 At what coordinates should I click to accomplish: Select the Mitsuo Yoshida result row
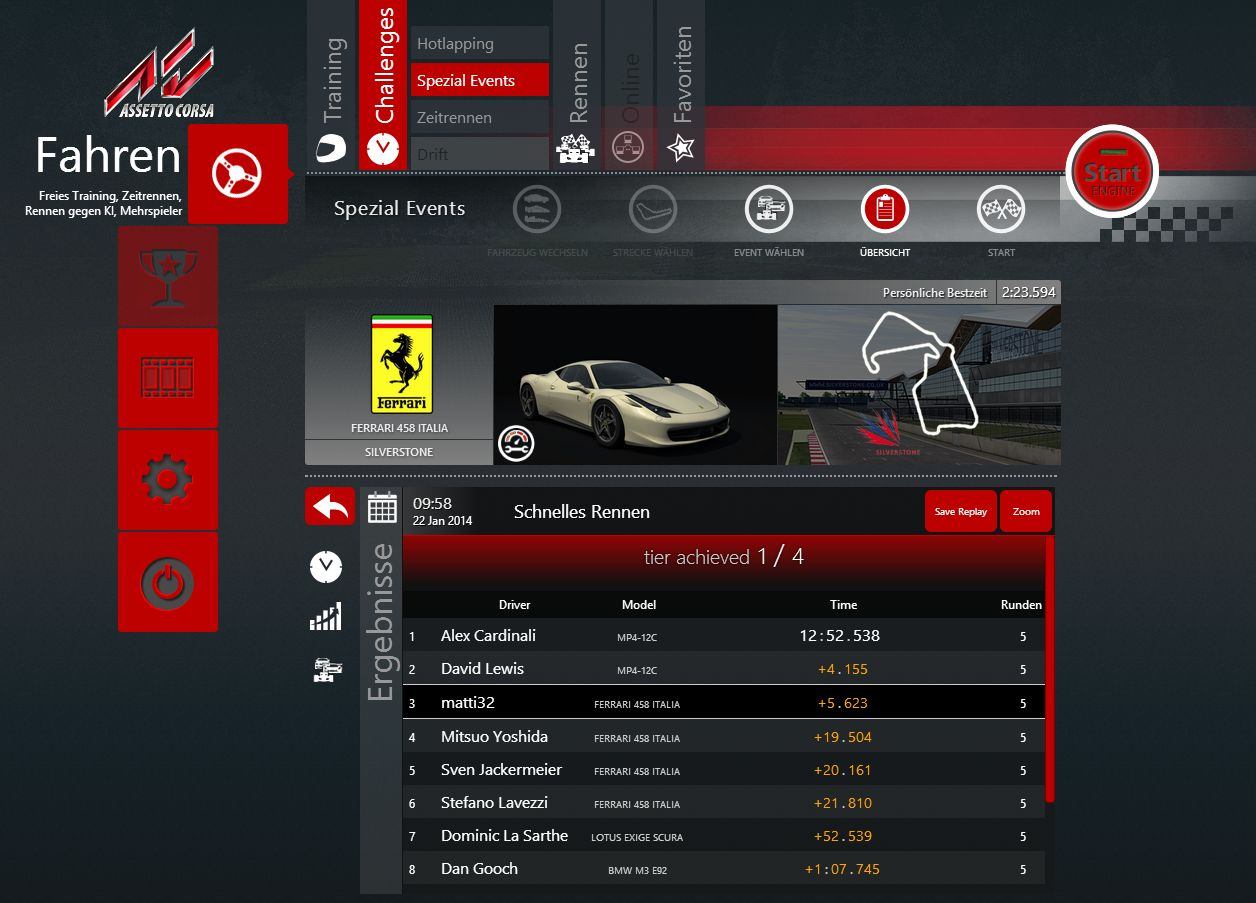point(724,736)
